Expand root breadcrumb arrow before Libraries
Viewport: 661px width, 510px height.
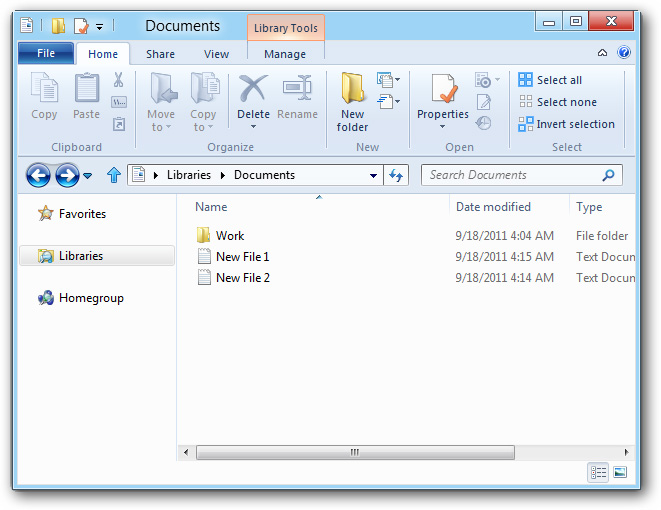tap(156, 175)
